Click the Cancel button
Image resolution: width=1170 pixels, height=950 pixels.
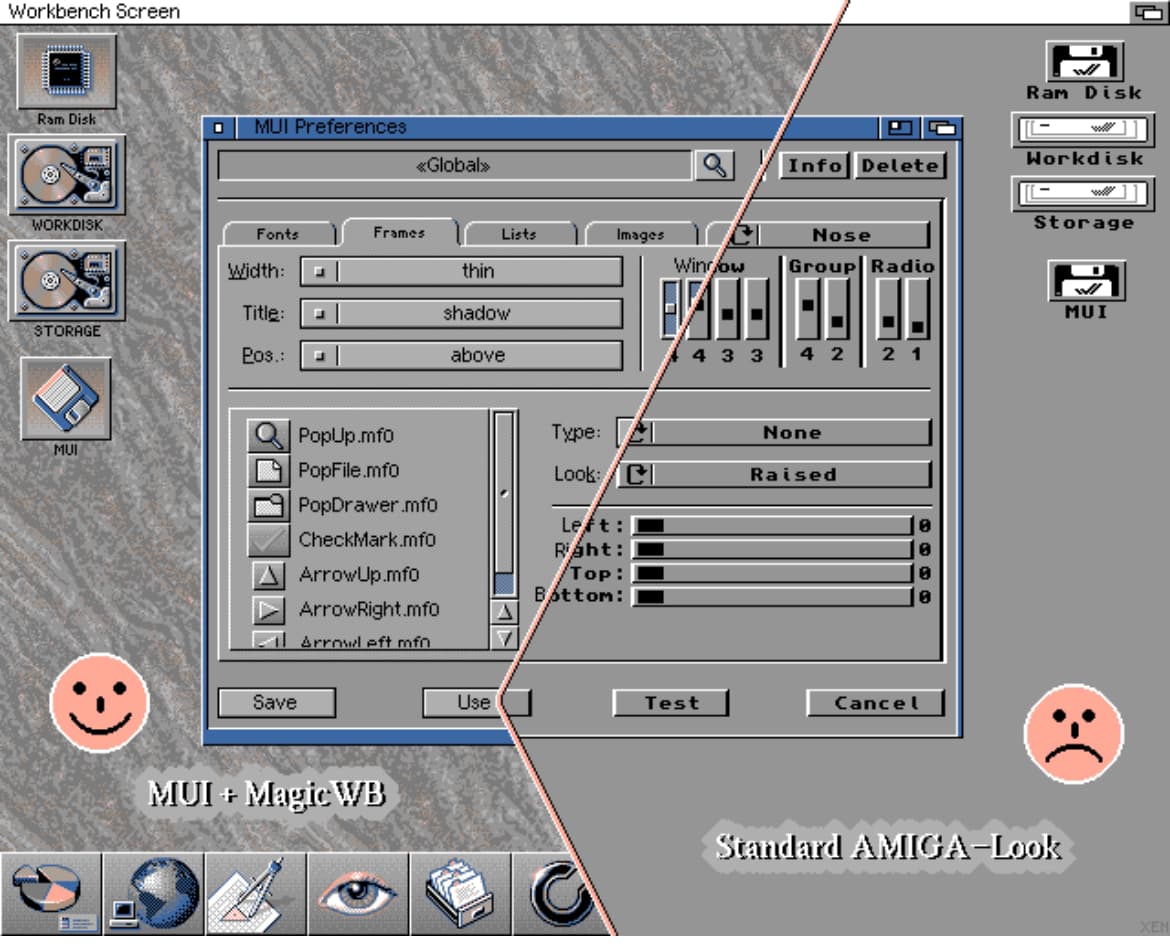(x=875, y=702)
